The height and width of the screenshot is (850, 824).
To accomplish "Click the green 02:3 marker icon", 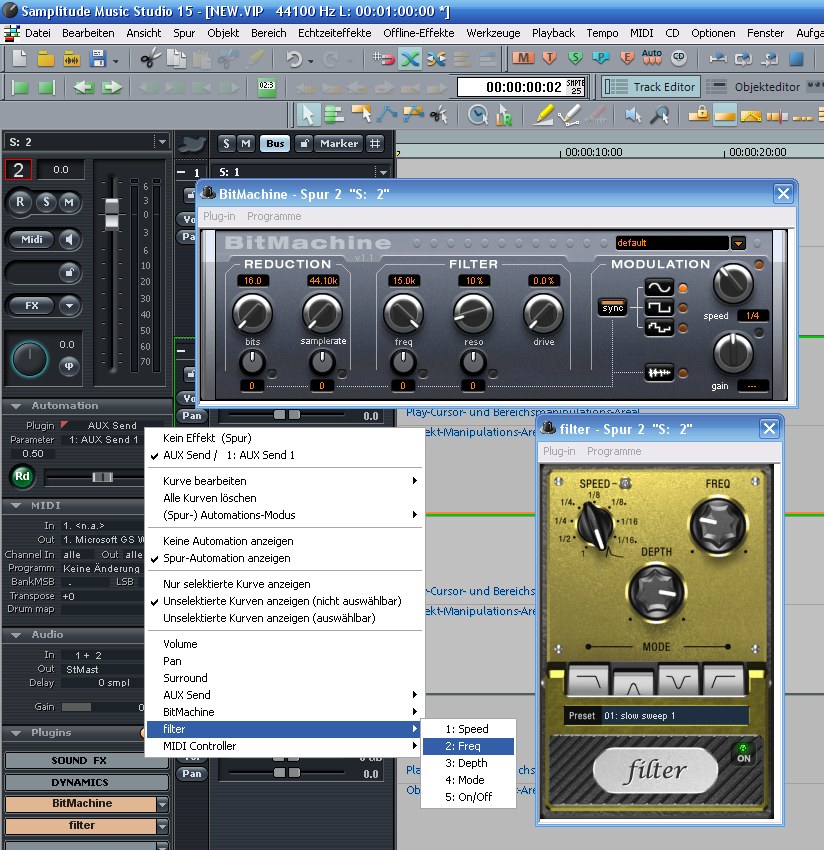I will [267, 87].
